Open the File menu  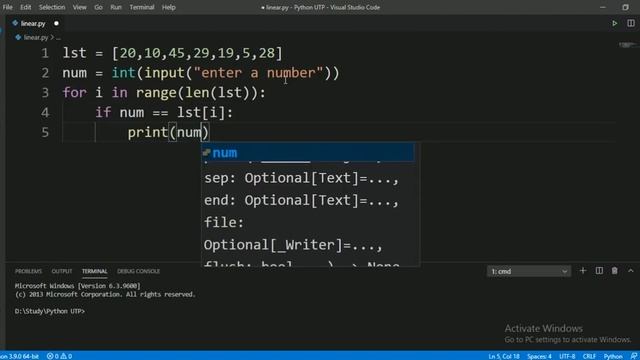point(7,7)
